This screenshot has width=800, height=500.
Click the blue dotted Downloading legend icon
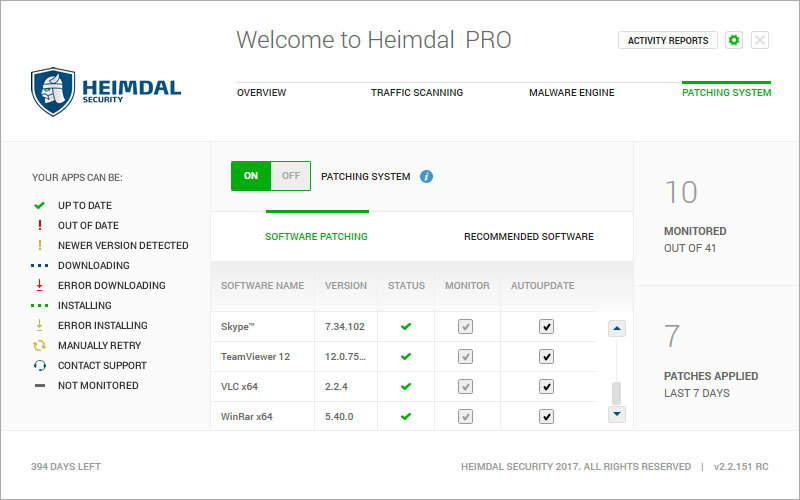(x=39, y=265)
